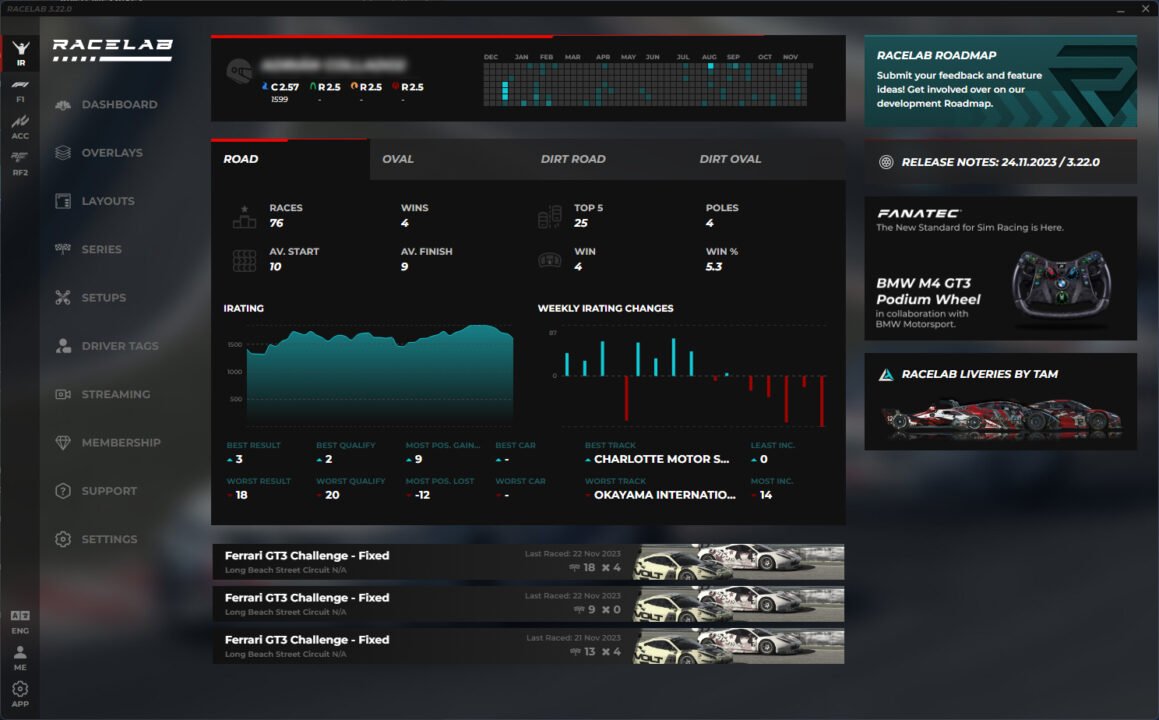Open the race last raced 21 Nov 2023
Image resolution: width=1159 pixels, height=720 pixels.
(x=528, y=646)
